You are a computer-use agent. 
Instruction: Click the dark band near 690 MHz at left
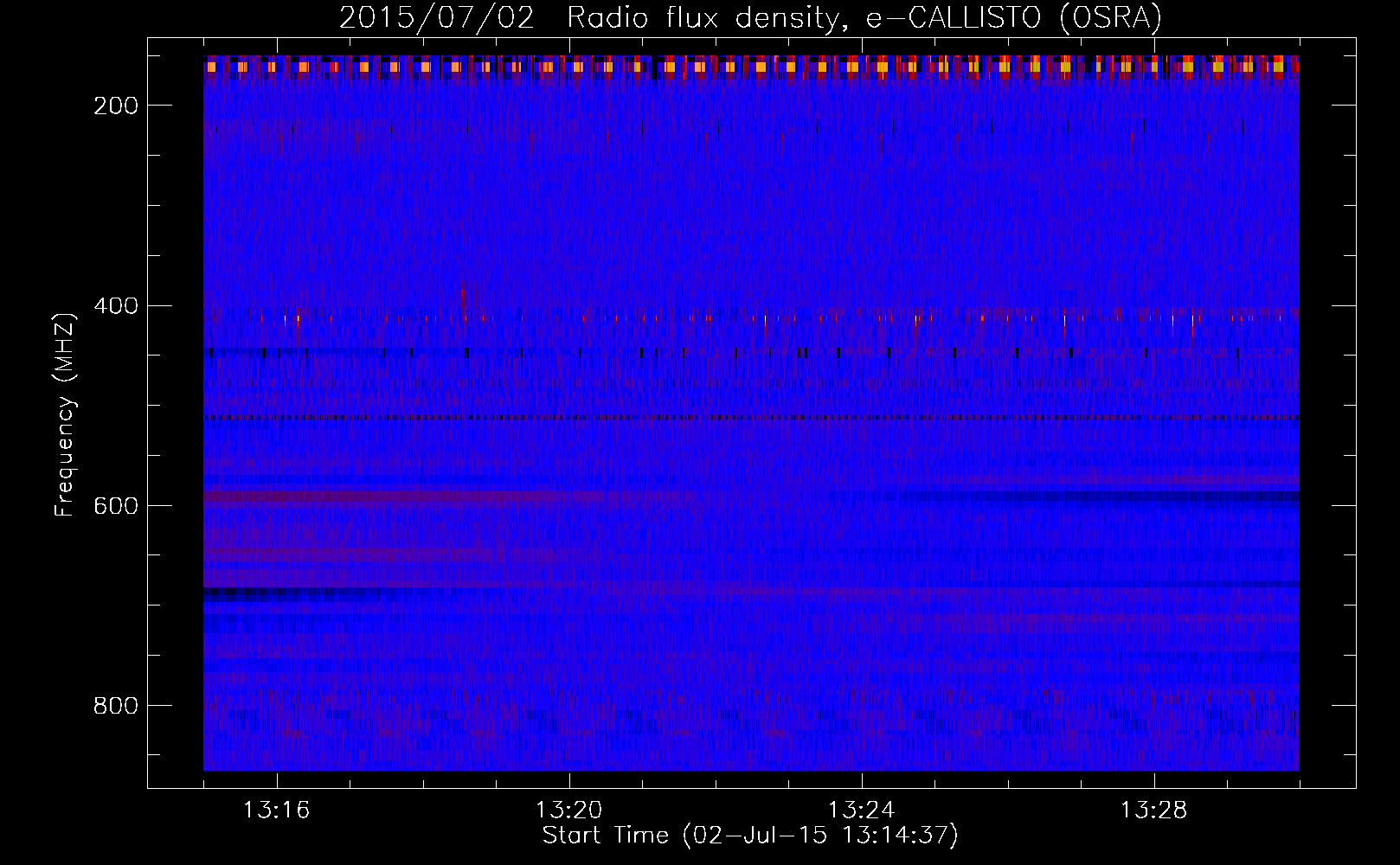[277, 593]
